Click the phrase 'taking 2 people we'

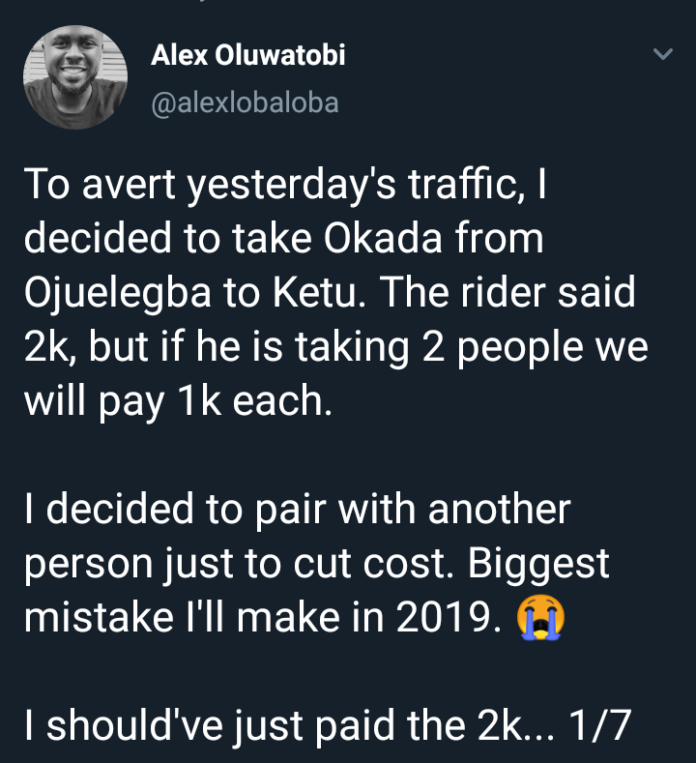472,348
